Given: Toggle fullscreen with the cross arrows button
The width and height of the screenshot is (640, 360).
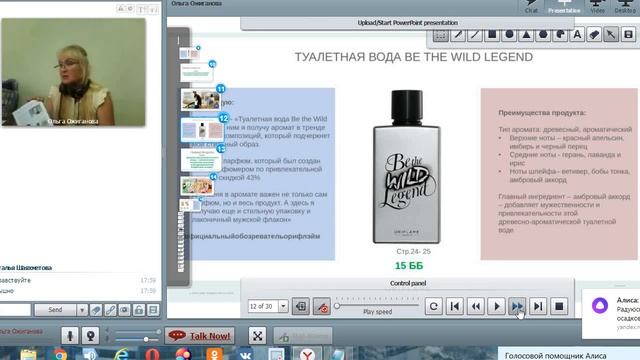Looking at the screenshot, I should 257,336.
